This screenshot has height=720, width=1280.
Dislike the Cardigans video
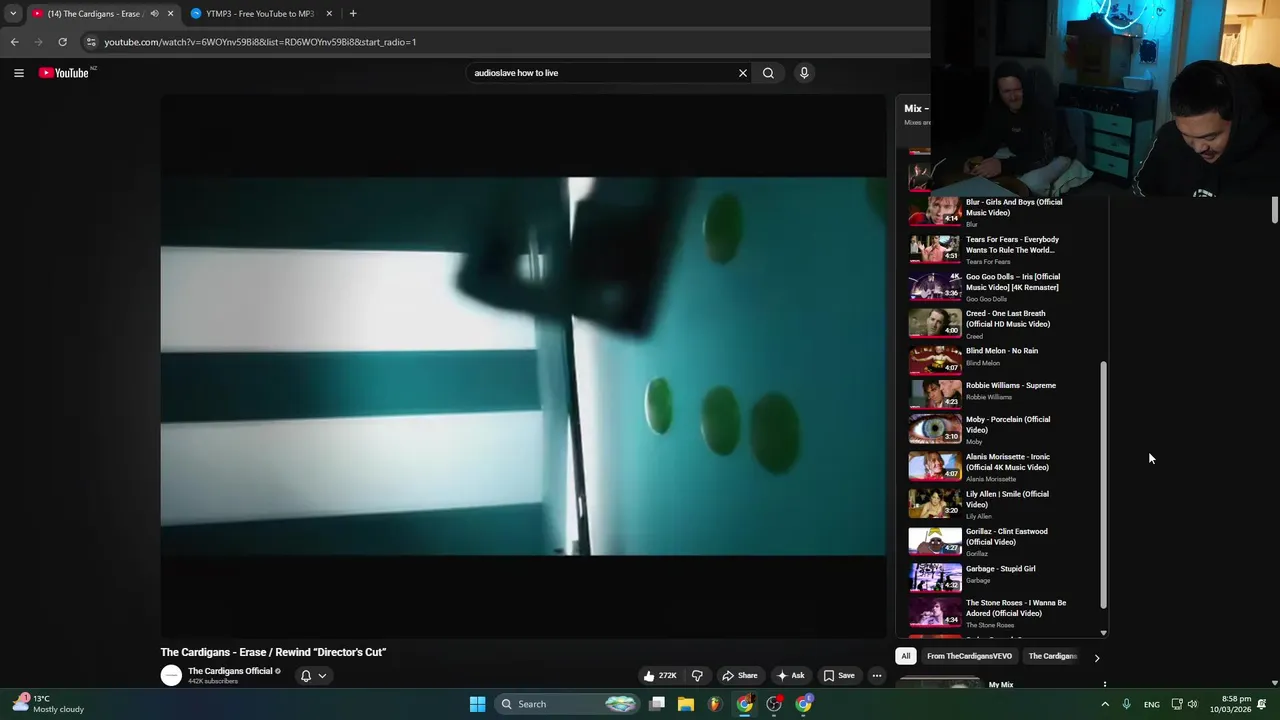coord(697,675)
